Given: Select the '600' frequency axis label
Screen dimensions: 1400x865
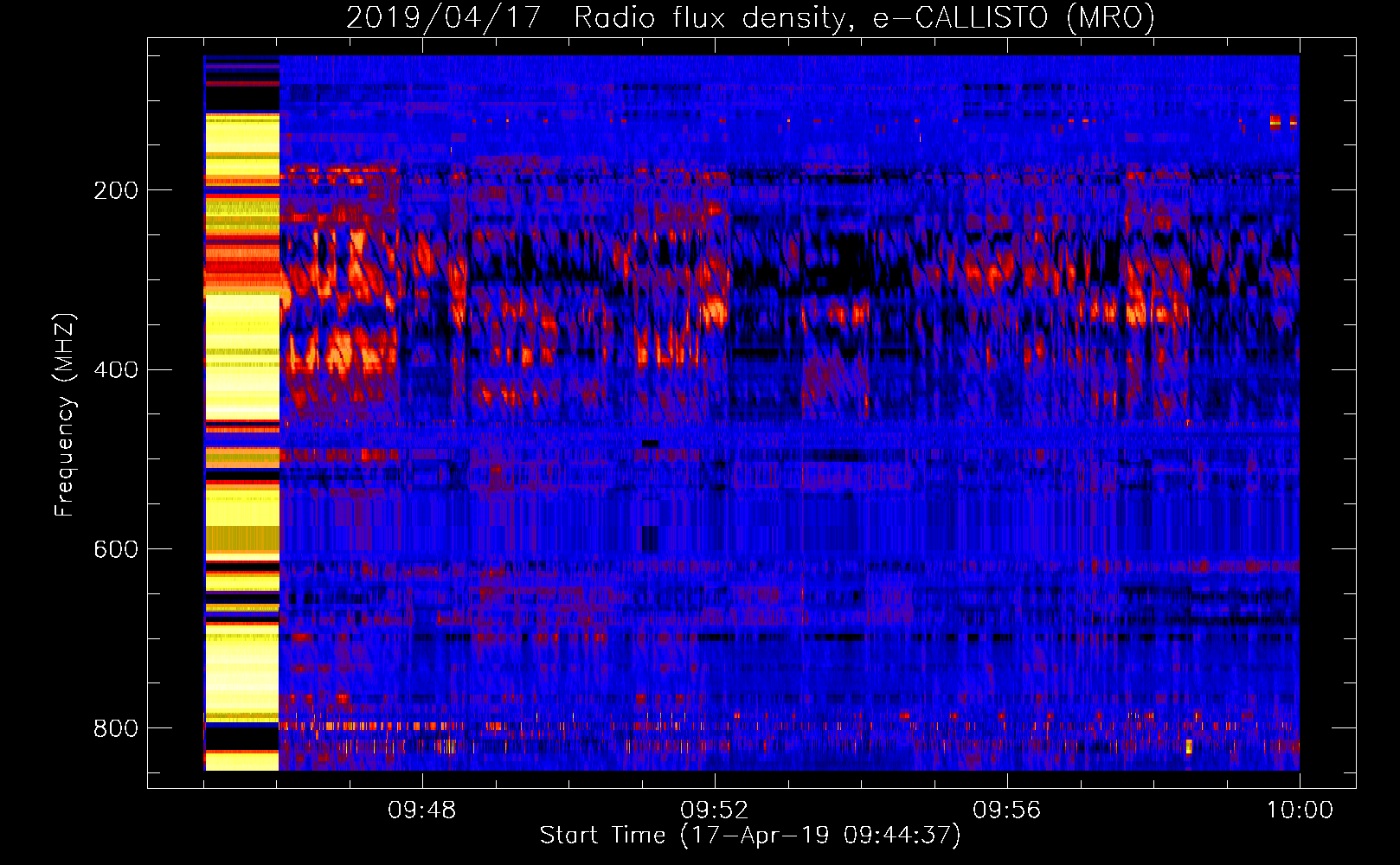Looking at the screenshot, I should tap(116, 550).
